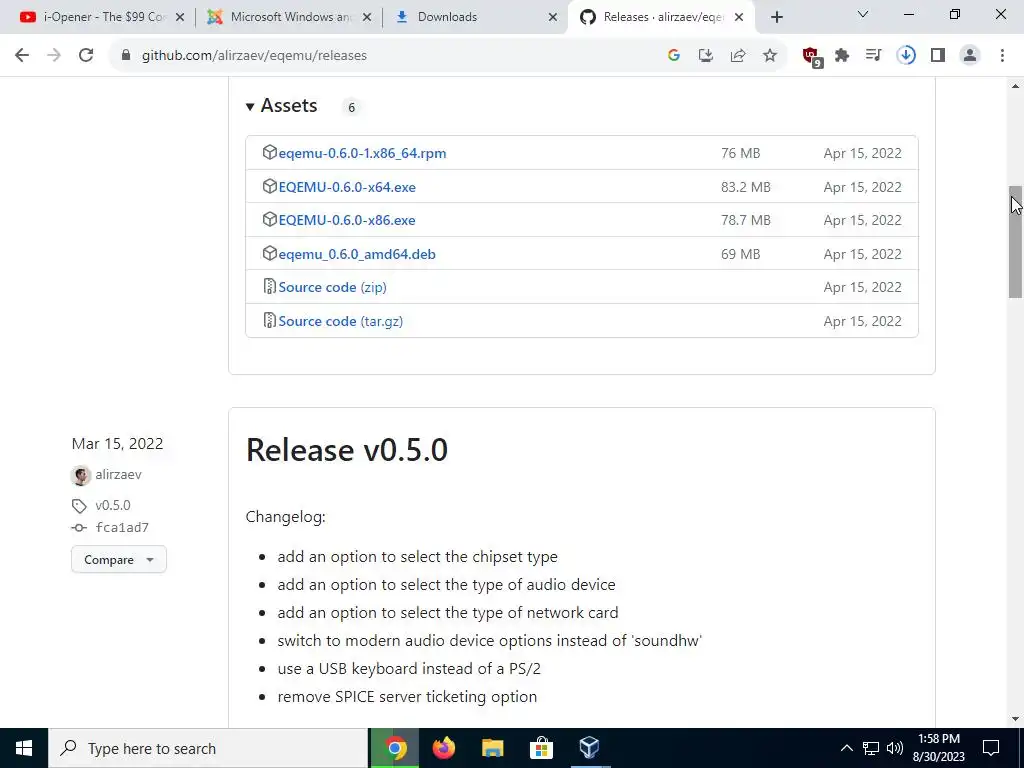Download Source code (zip)

[332, 287]
